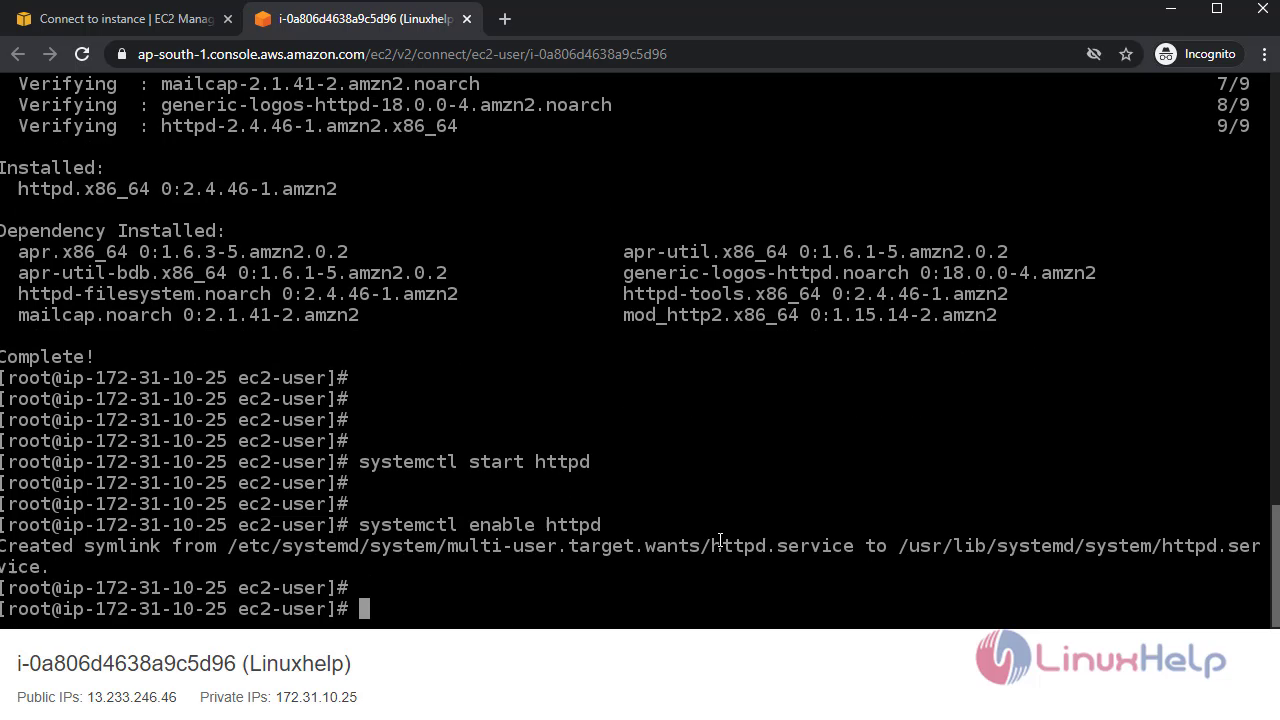Click the terminal scrollbar thumb
The width and height of the screenshot is (1280, 720).
click(1275, 564)
